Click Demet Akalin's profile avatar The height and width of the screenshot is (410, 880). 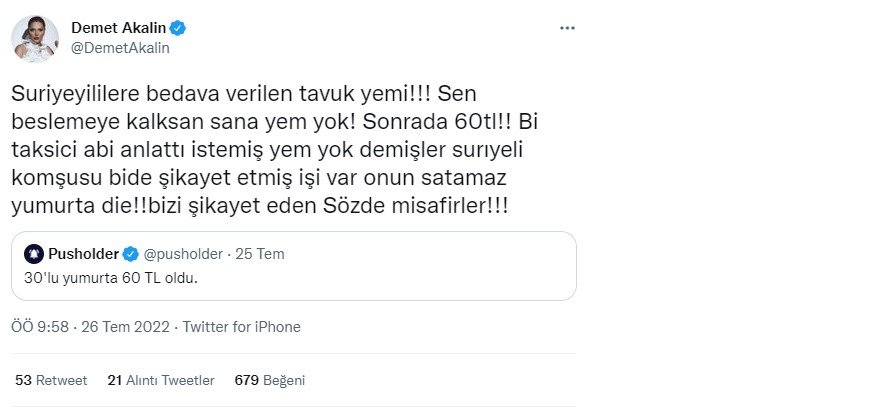(x=34, y=39)
